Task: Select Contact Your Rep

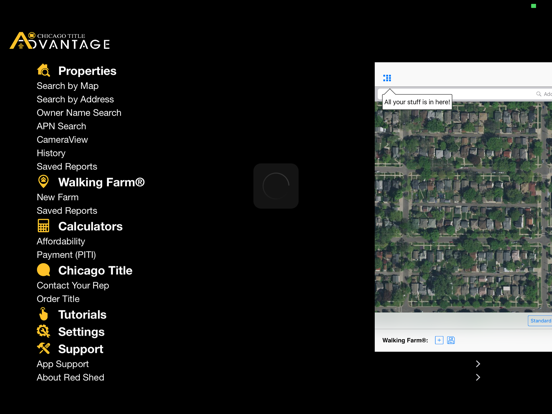Action: (x=73, y=286)
